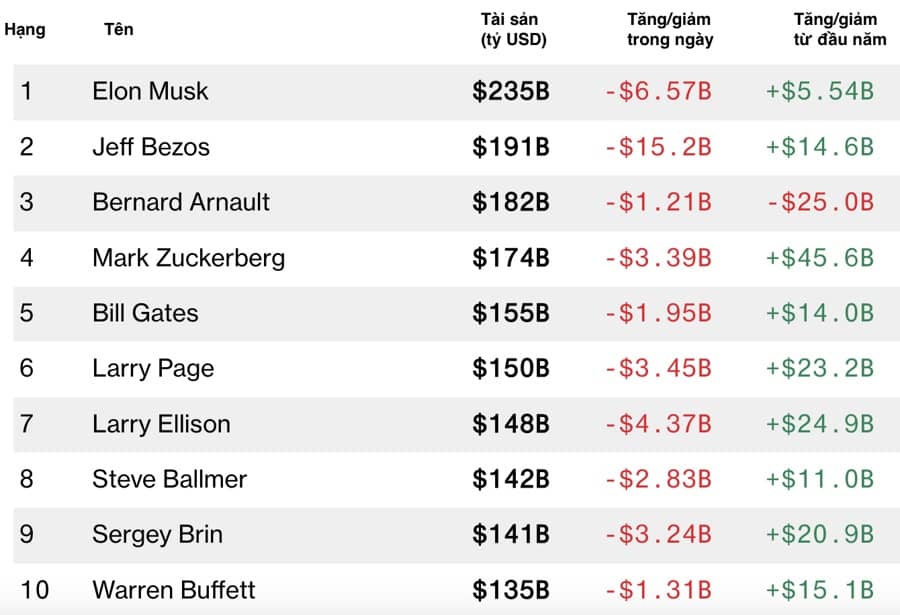
Task: Open the Bill Gates row name
Action: [145, 313]
